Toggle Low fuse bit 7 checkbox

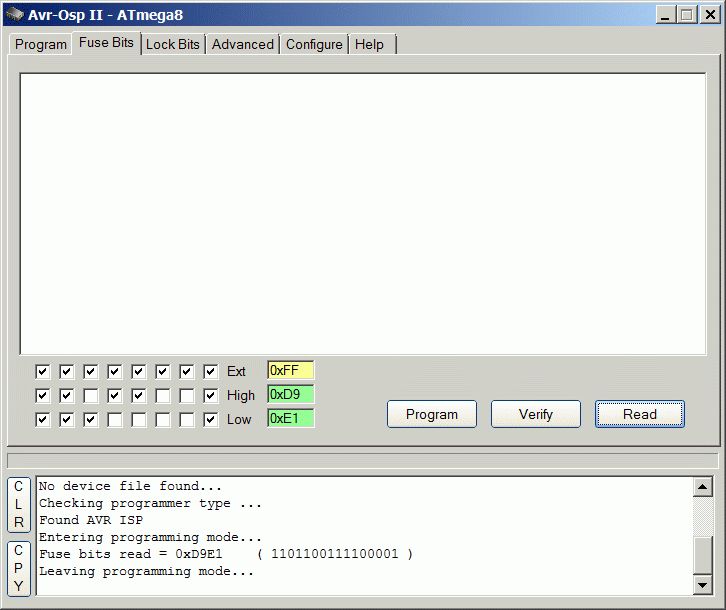tap(43, 420)
